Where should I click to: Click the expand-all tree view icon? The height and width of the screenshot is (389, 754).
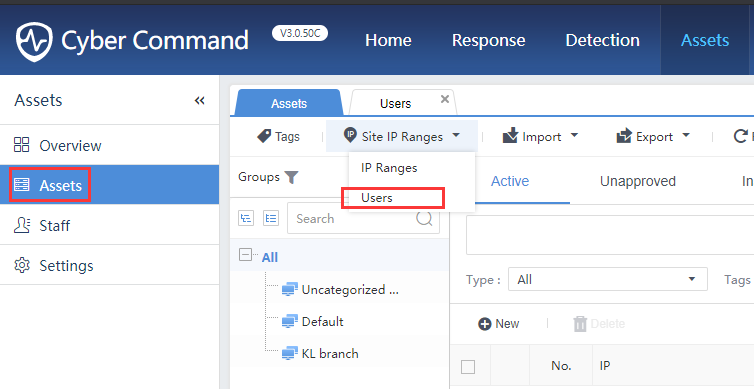(x=271, y=218)
